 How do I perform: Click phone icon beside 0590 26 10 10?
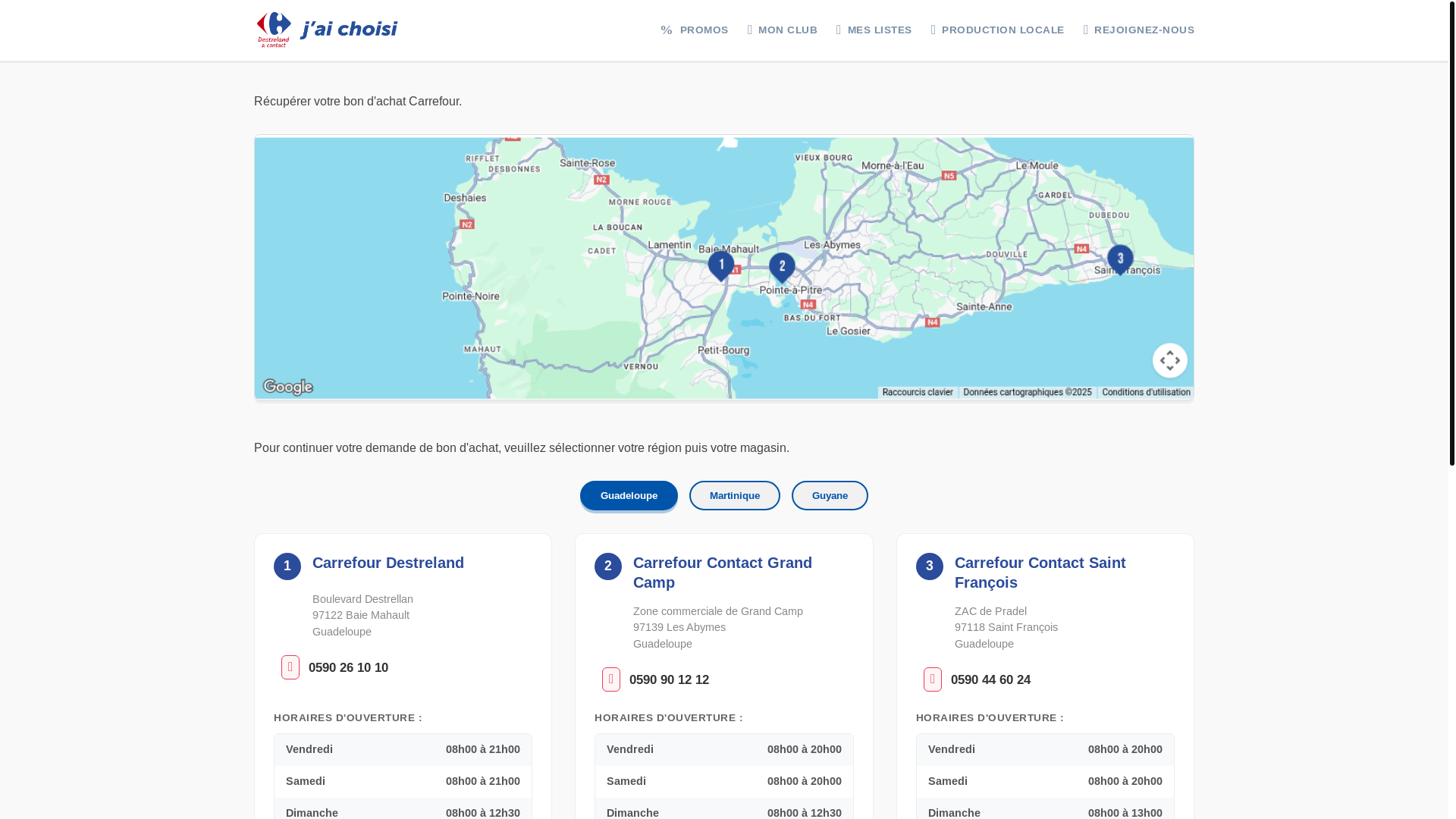point(290,667)
